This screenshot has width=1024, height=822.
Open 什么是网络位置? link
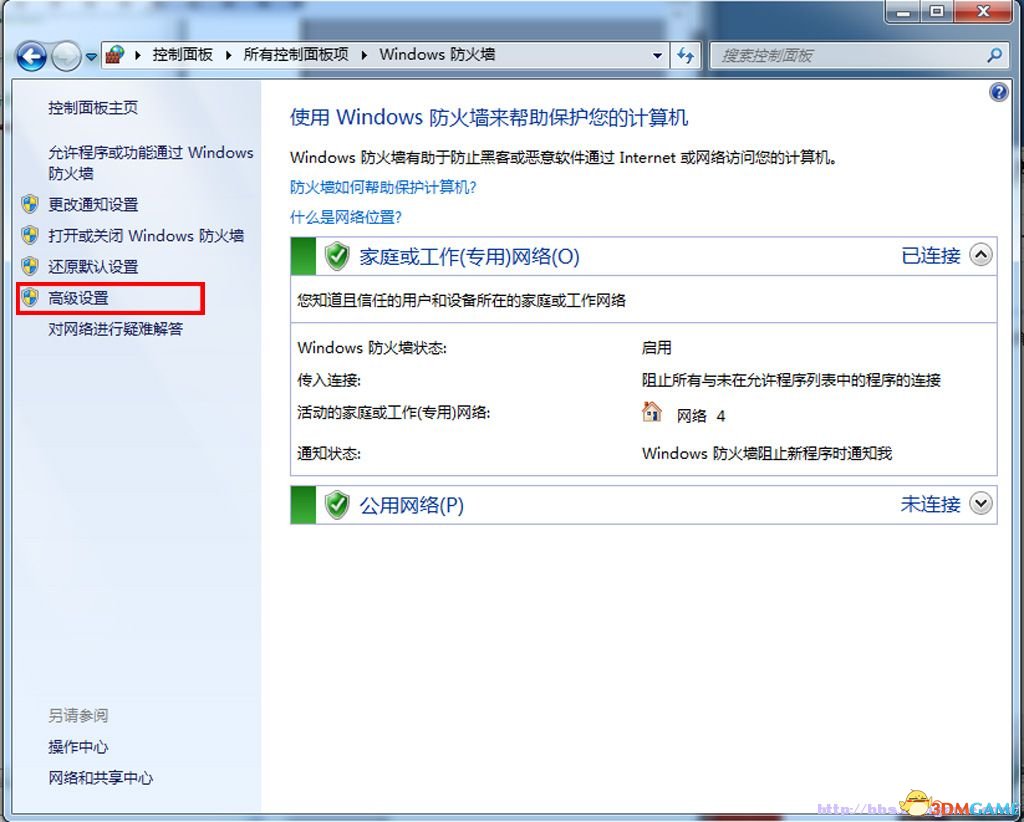point(346,217)
